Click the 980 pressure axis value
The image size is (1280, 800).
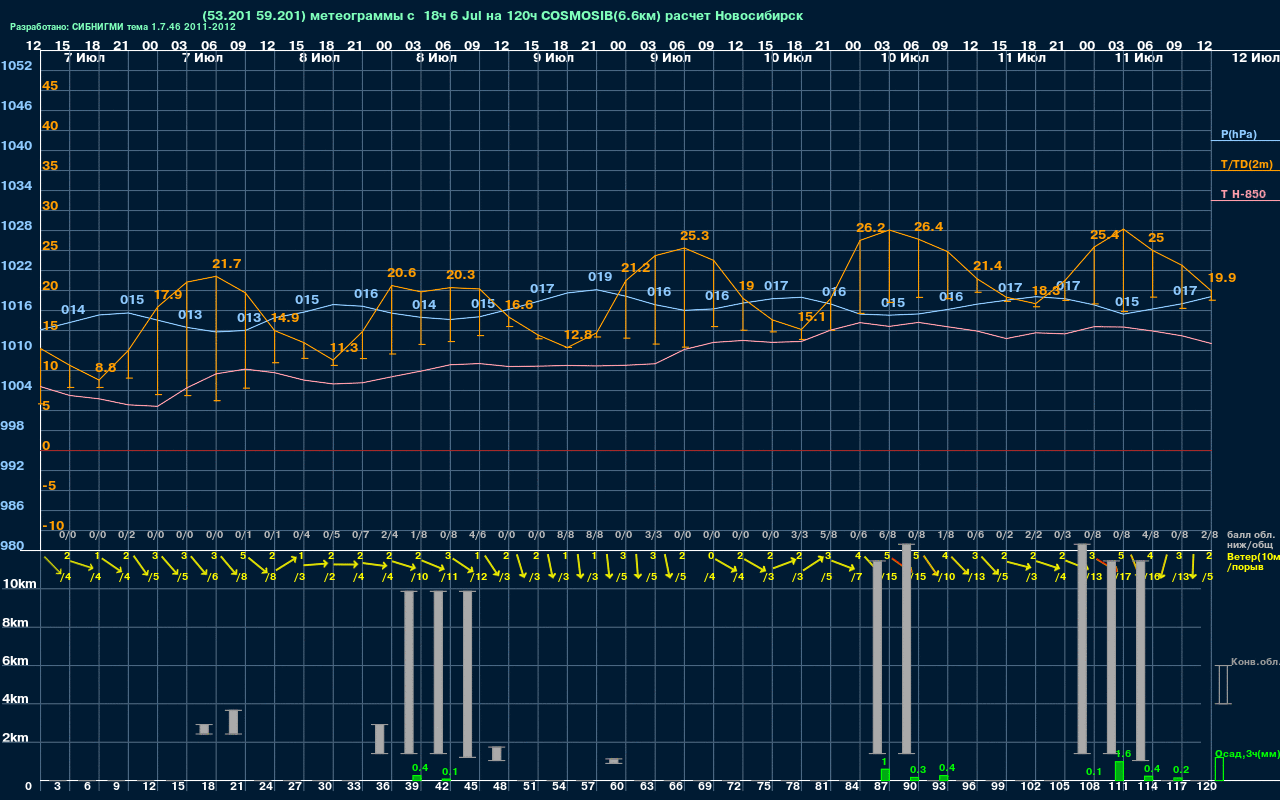(13, 546)
